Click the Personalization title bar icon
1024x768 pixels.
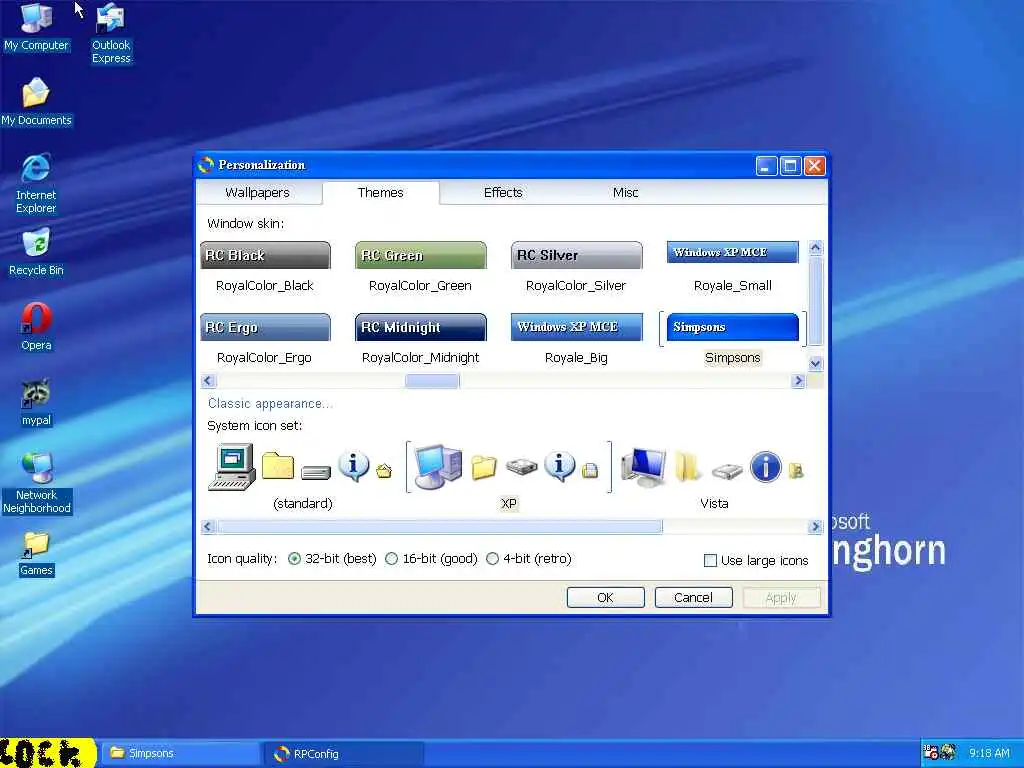click(206, 165)
